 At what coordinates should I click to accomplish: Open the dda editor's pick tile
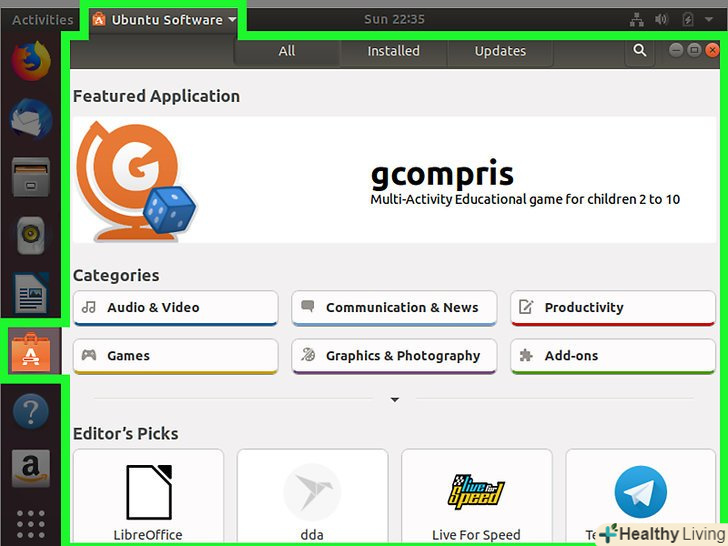[x=312, y=497]
